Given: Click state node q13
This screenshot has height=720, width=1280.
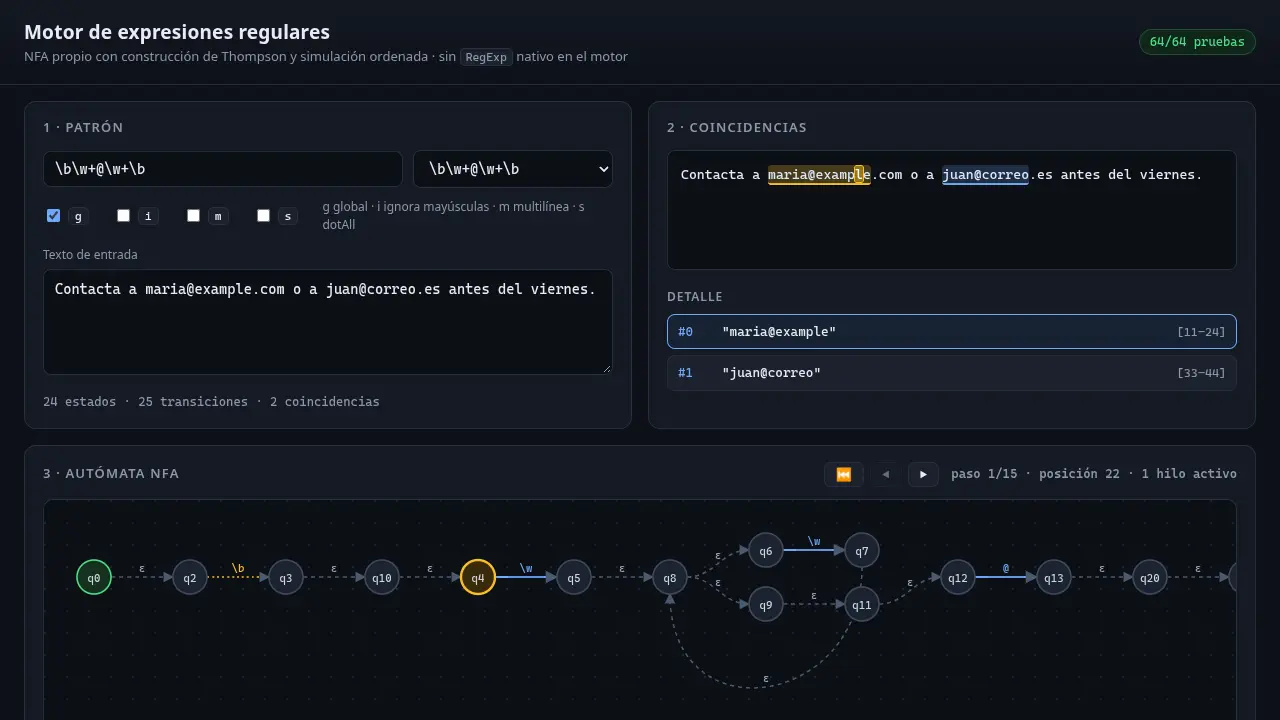Looking at the screenshot, I should [x=1054, y=578].
